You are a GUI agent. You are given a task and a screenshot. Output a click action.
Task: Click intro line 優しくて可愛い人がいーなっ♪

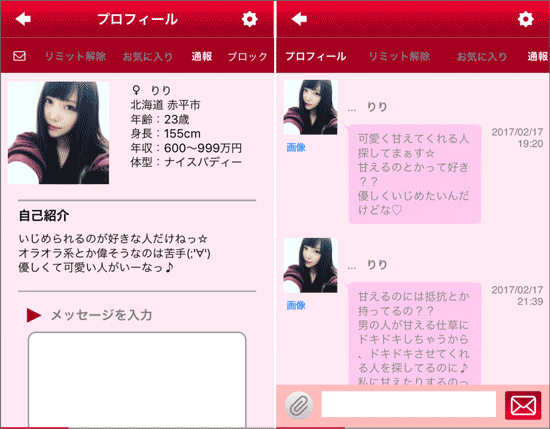pyautogui.click(x=96, y=267)
